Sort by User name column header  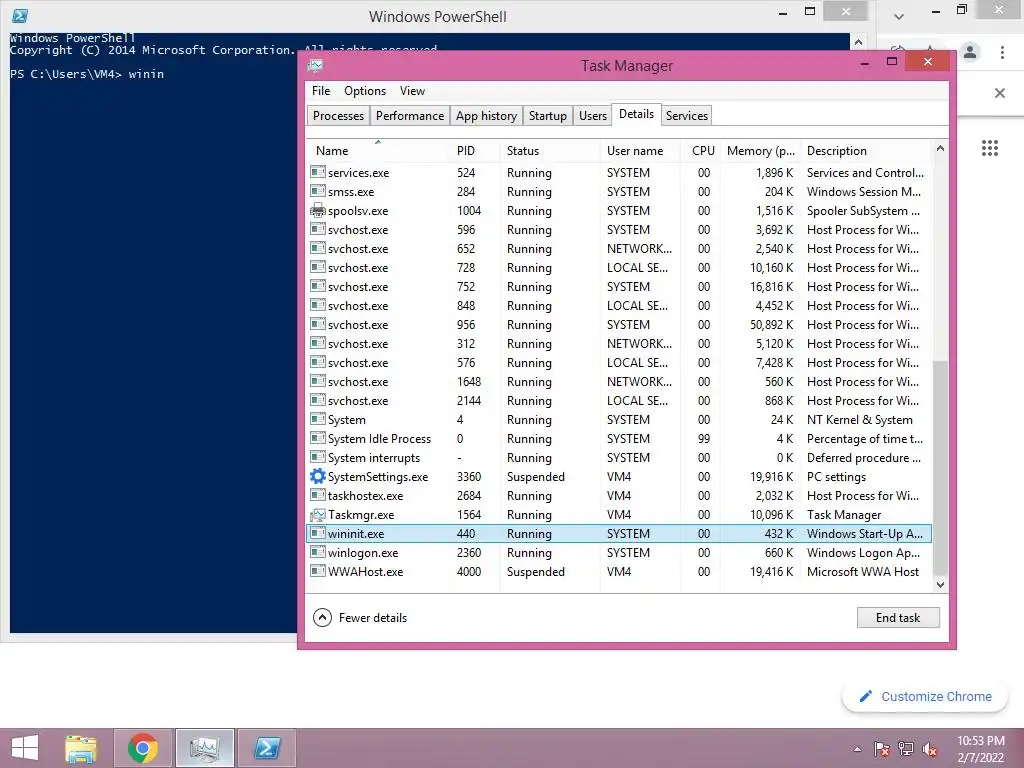pos(640,151)
